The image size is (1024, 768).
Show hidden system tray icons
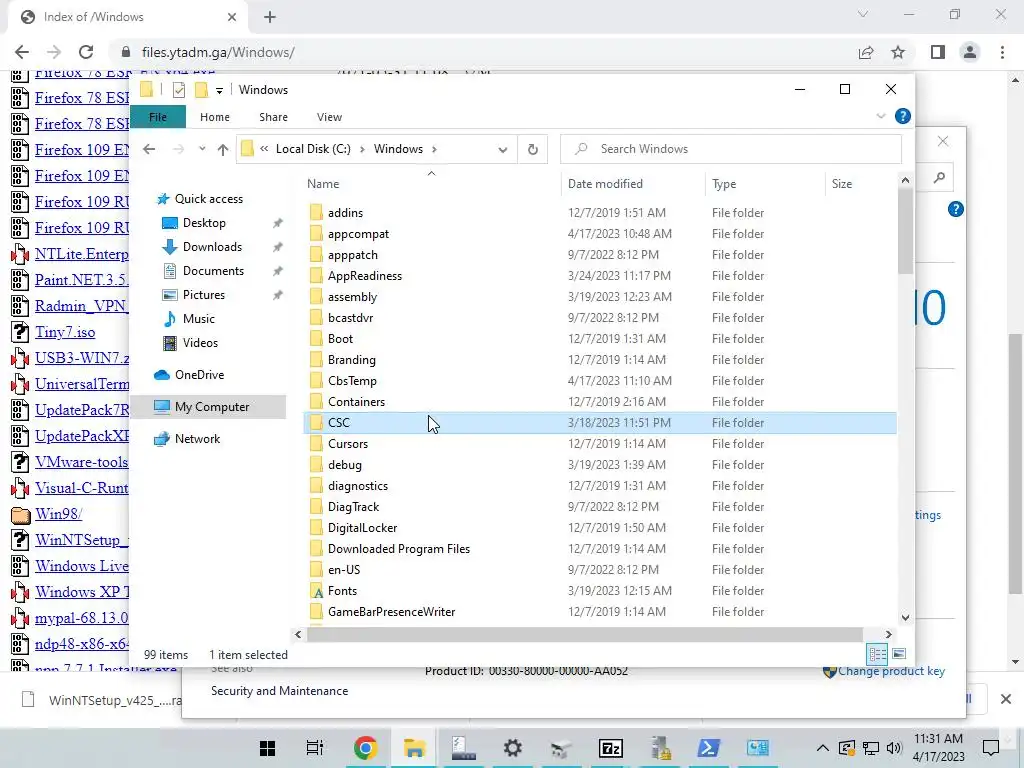coord(823,748)
